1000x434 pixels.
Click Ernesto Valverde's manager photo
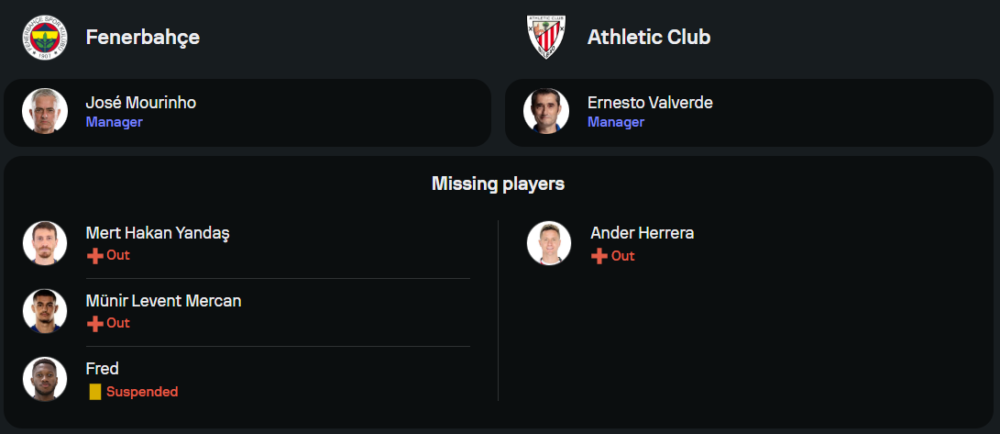pyautogui.click(x=546, y=112)
